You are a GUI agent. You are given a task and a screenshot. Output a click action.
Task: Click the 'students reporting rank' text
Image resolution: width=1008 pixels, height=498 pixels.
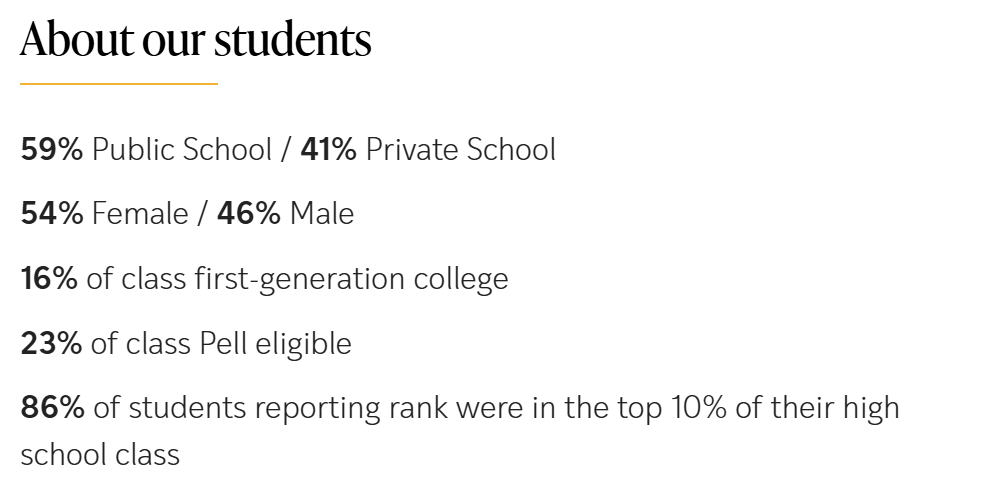click(286, 408)
